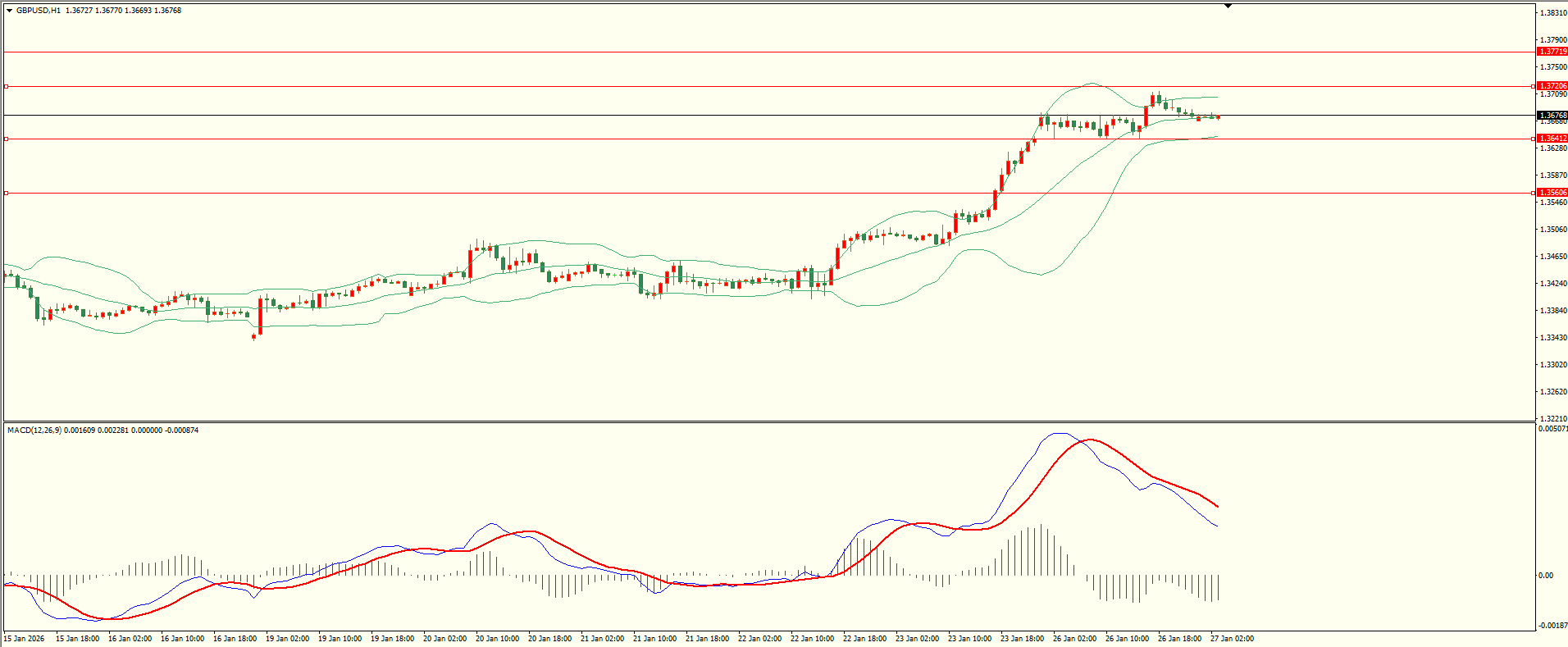Click the black chart shift triangle marker
The image size is (1568, 647).
click(1228, 6)
